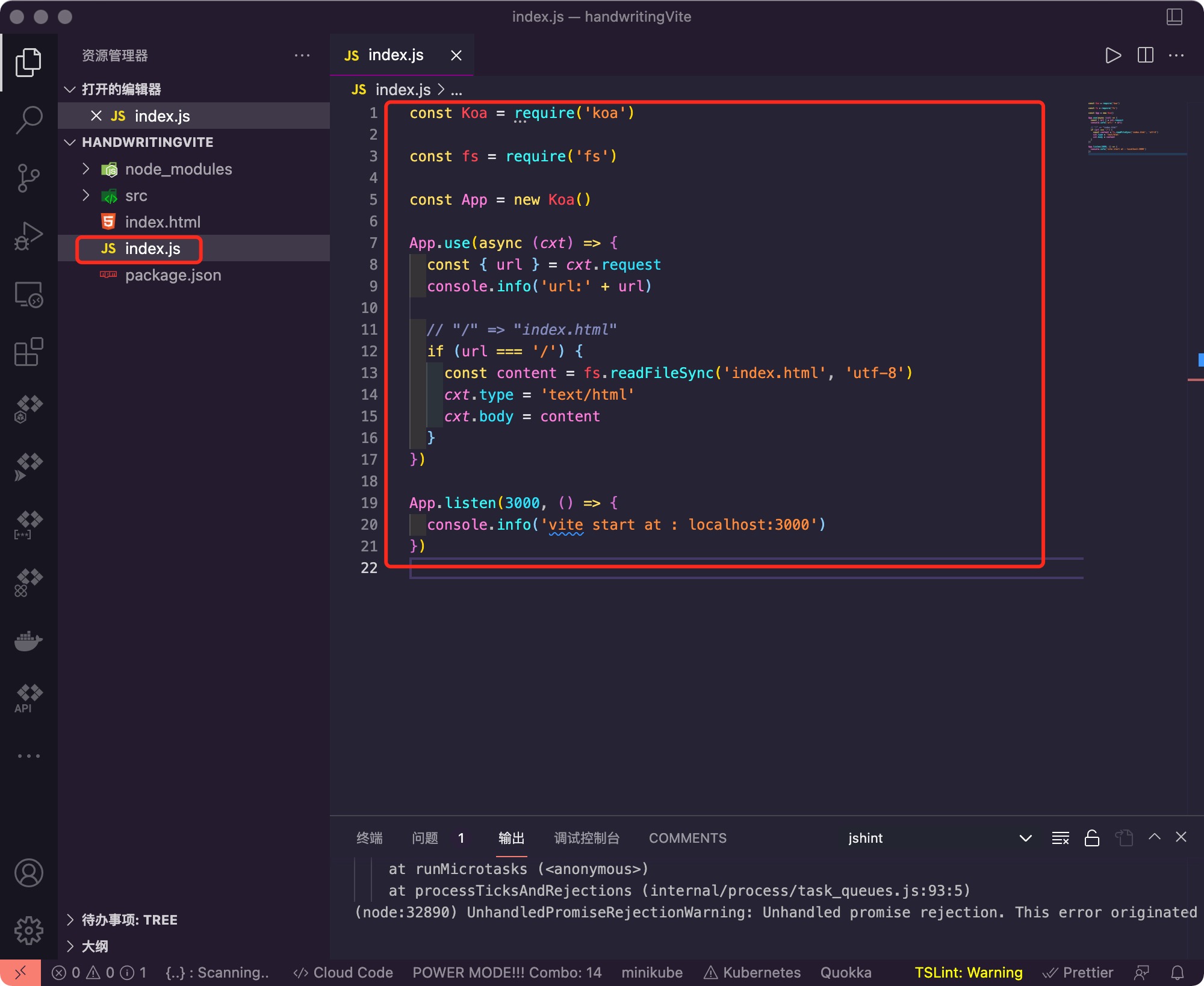The width and height of the screenshot is (1204, 986).
Task: Click the feedback icon in status bar
Action: click(1141, 973)
